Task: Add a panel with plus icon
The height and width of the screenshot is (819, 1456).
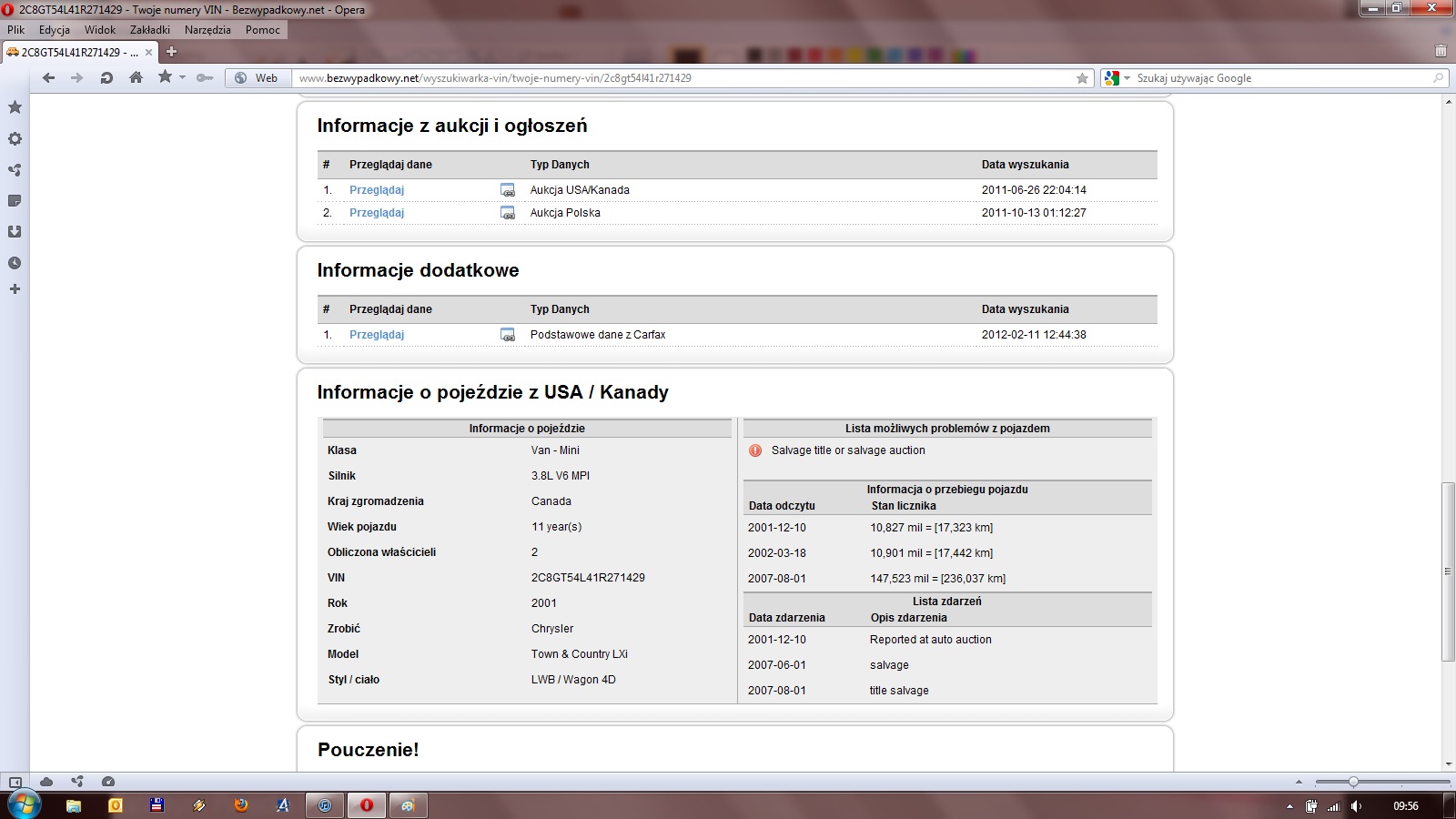Action: point(15,289)
